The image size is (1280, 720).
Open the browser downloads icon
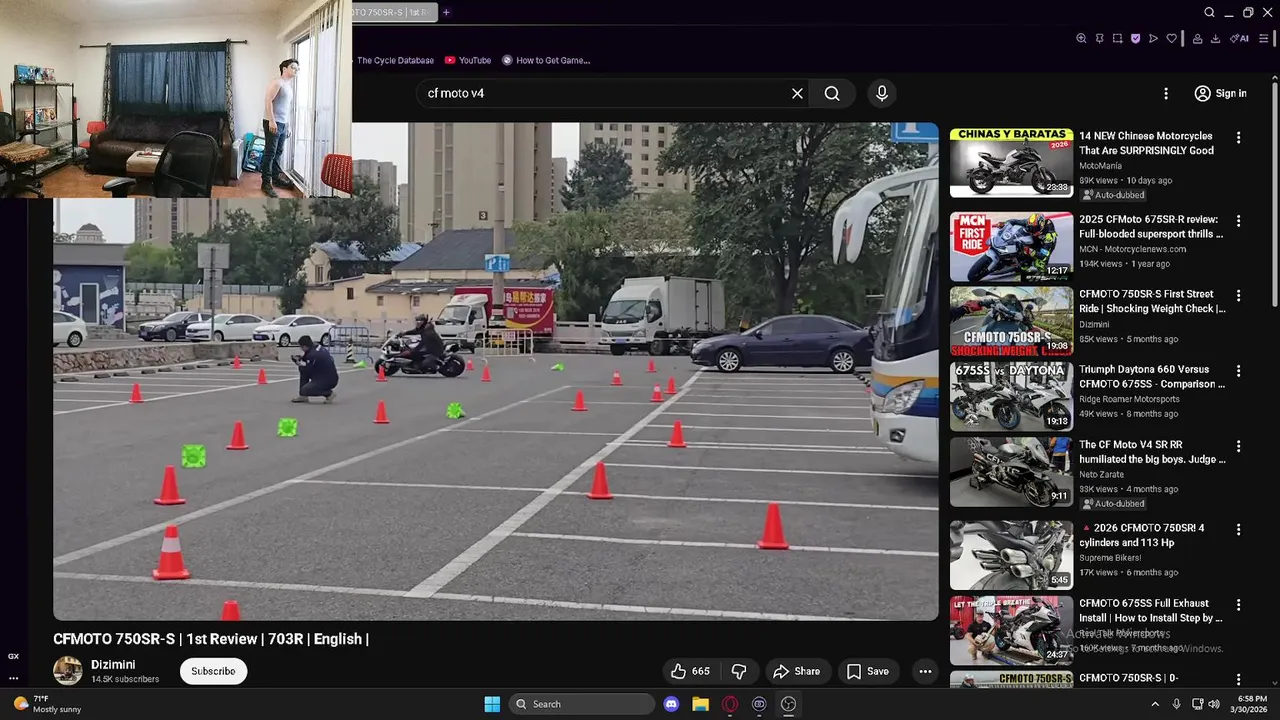coord(1215,38)
